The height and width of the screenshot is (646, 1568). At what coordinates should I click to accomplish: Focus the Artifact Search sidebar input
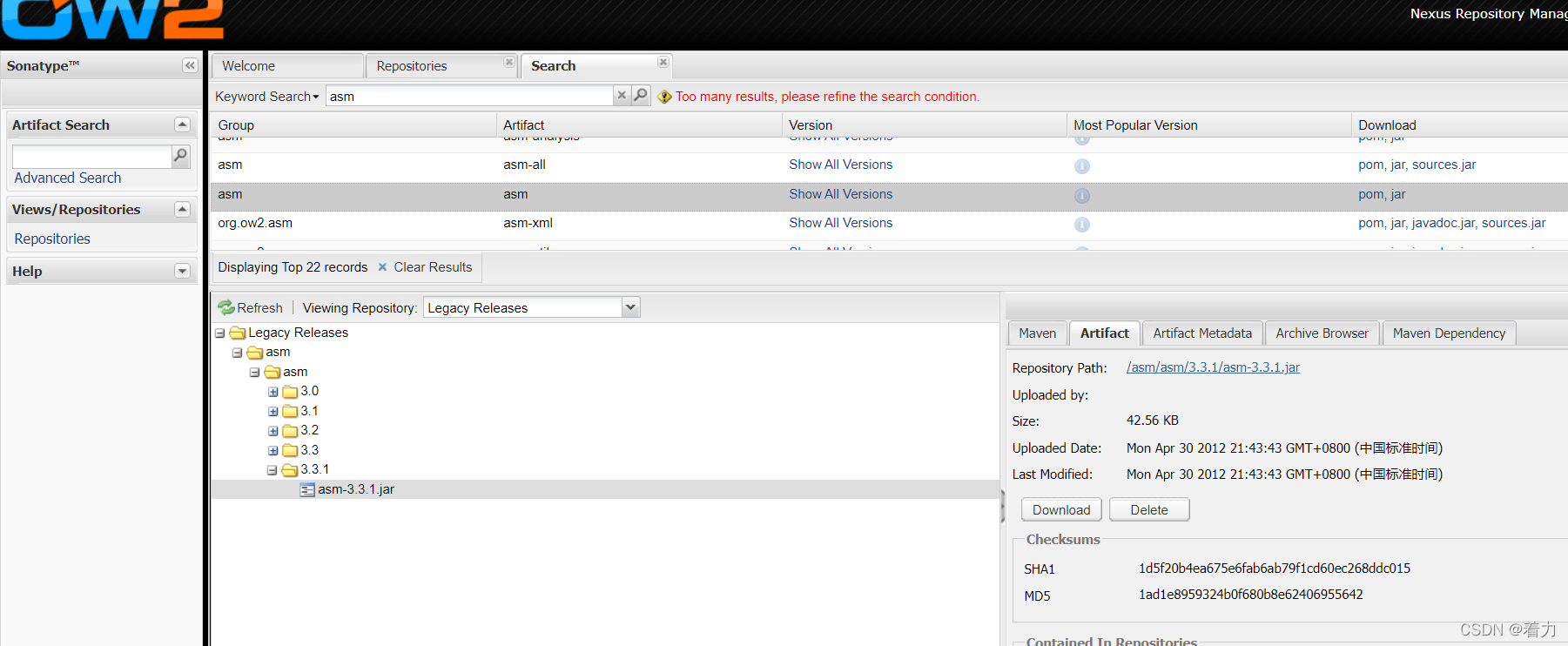point(91,156)
